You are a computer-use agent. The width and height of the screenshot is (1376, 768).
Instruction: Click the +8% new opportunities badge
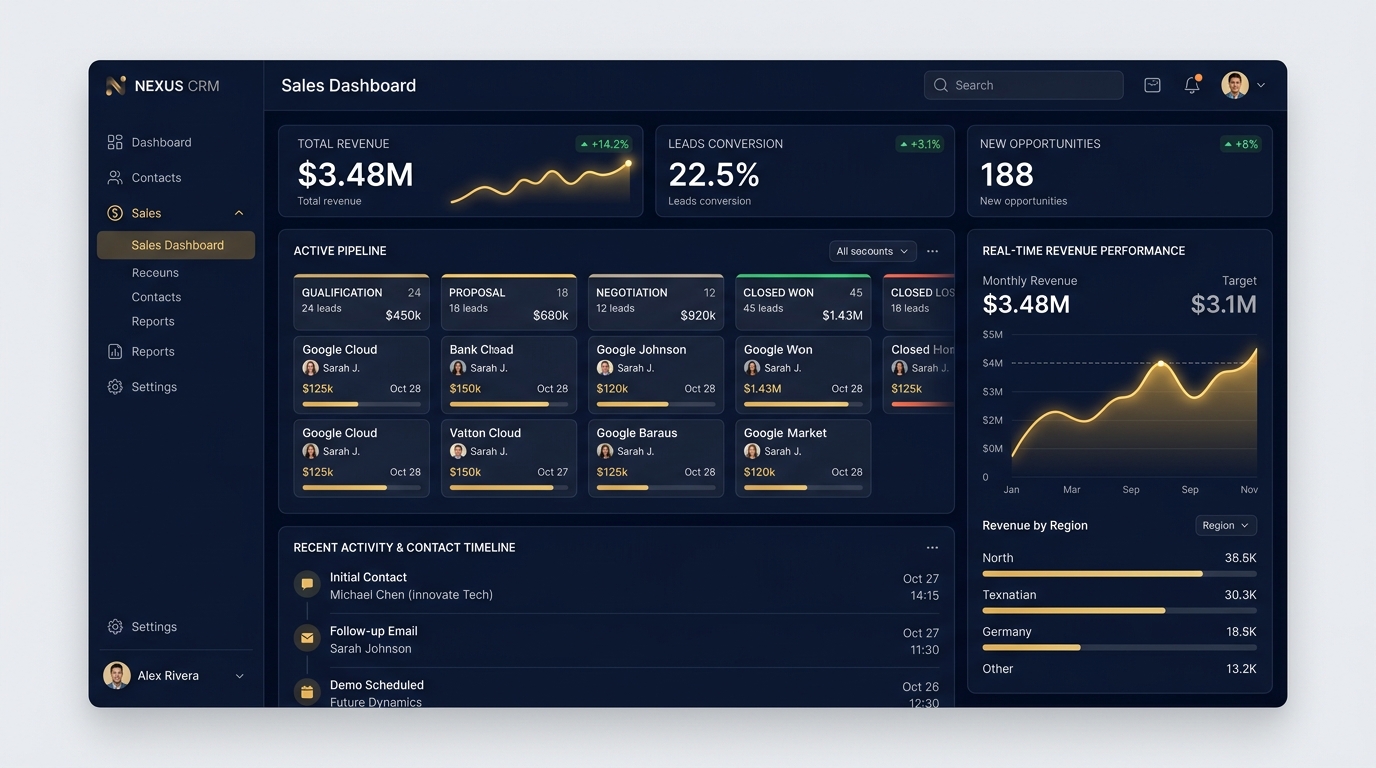tap(1240, 144)
